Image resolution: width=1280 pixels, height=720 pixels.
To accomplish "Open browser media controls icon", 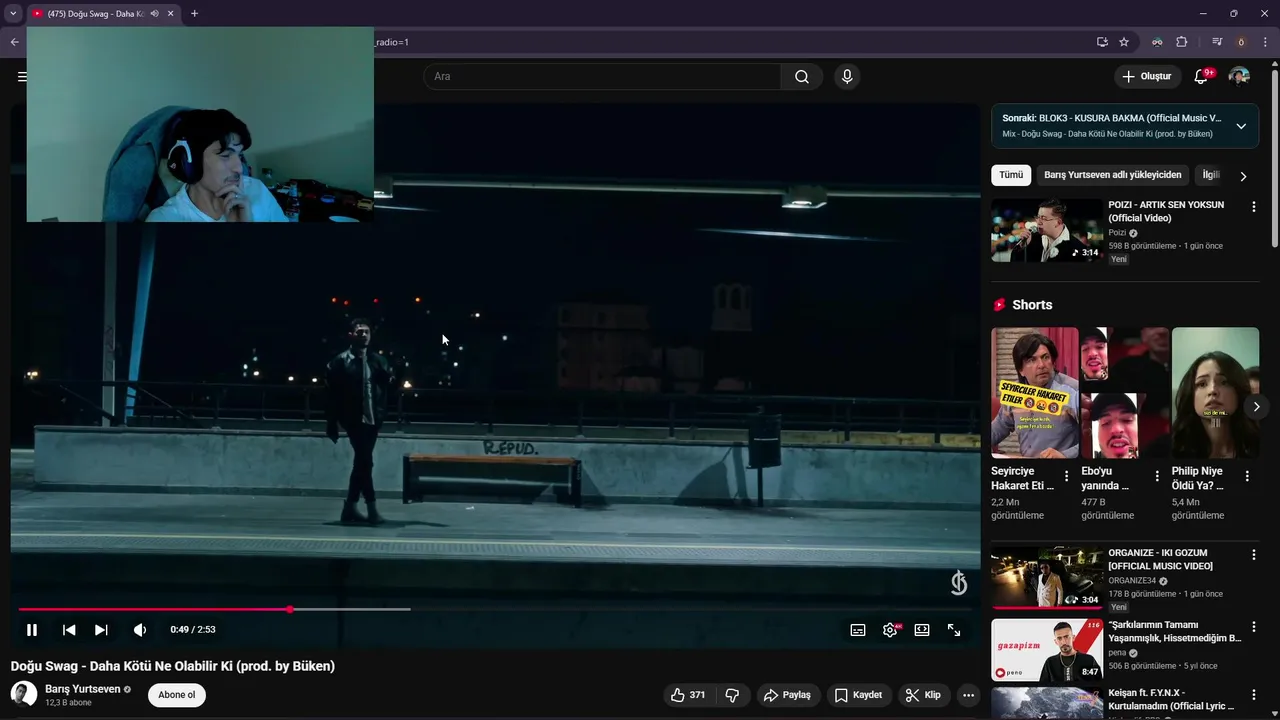I will (1217, 42).
